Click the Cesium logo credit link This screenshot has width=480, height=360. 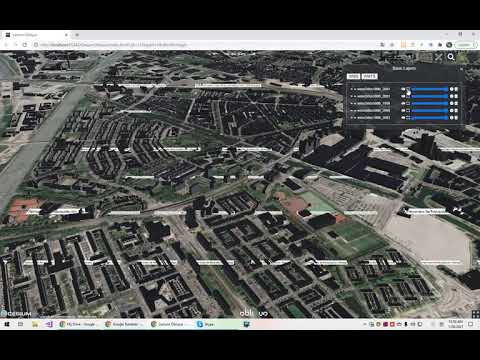[x=17, y=314]
